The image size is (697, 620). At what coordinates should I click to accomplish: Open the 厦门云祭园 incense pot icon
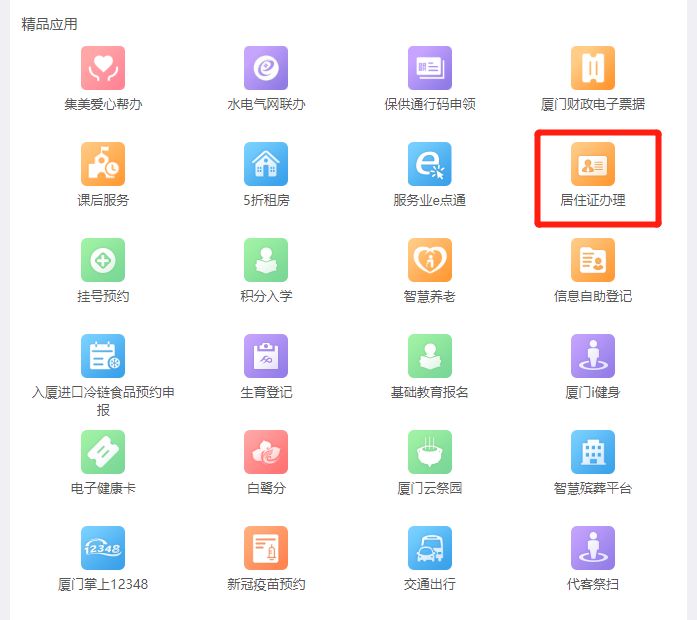(x=430, y=452)
